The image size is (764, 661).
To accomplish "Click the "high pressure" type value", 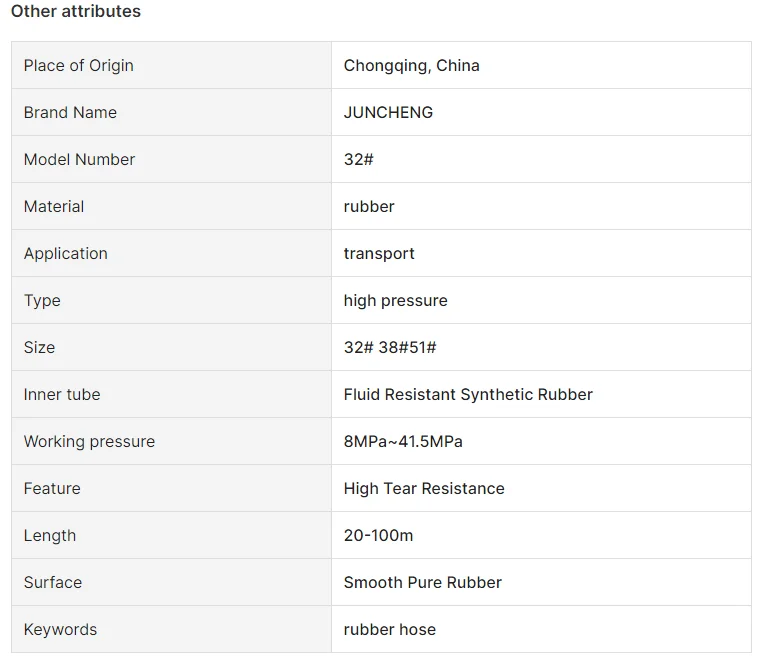I will [395, 301].
